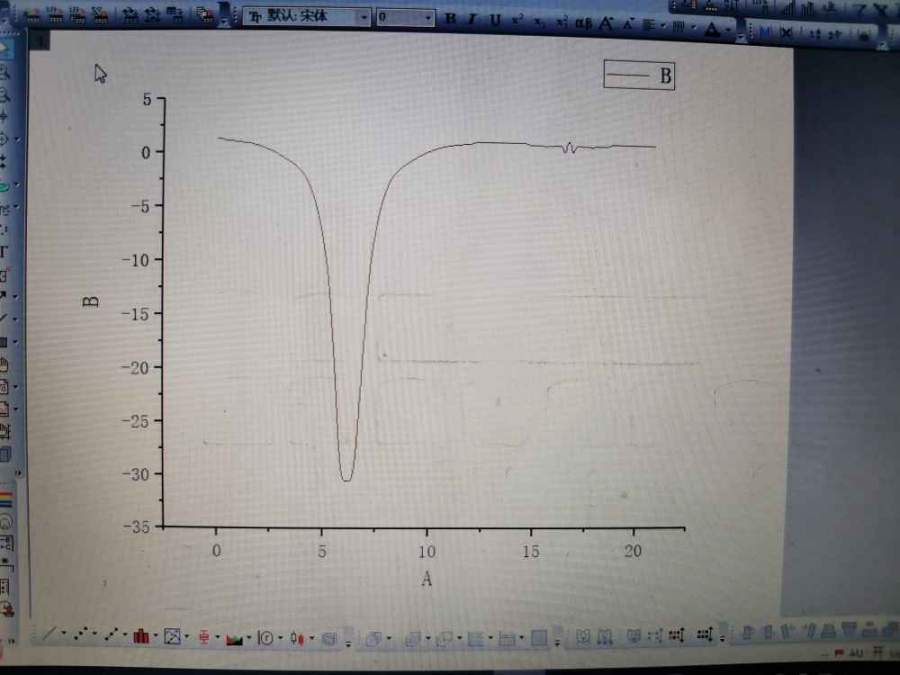Select the Scatter plot button

pyautogui.click(x=81, y=634)
